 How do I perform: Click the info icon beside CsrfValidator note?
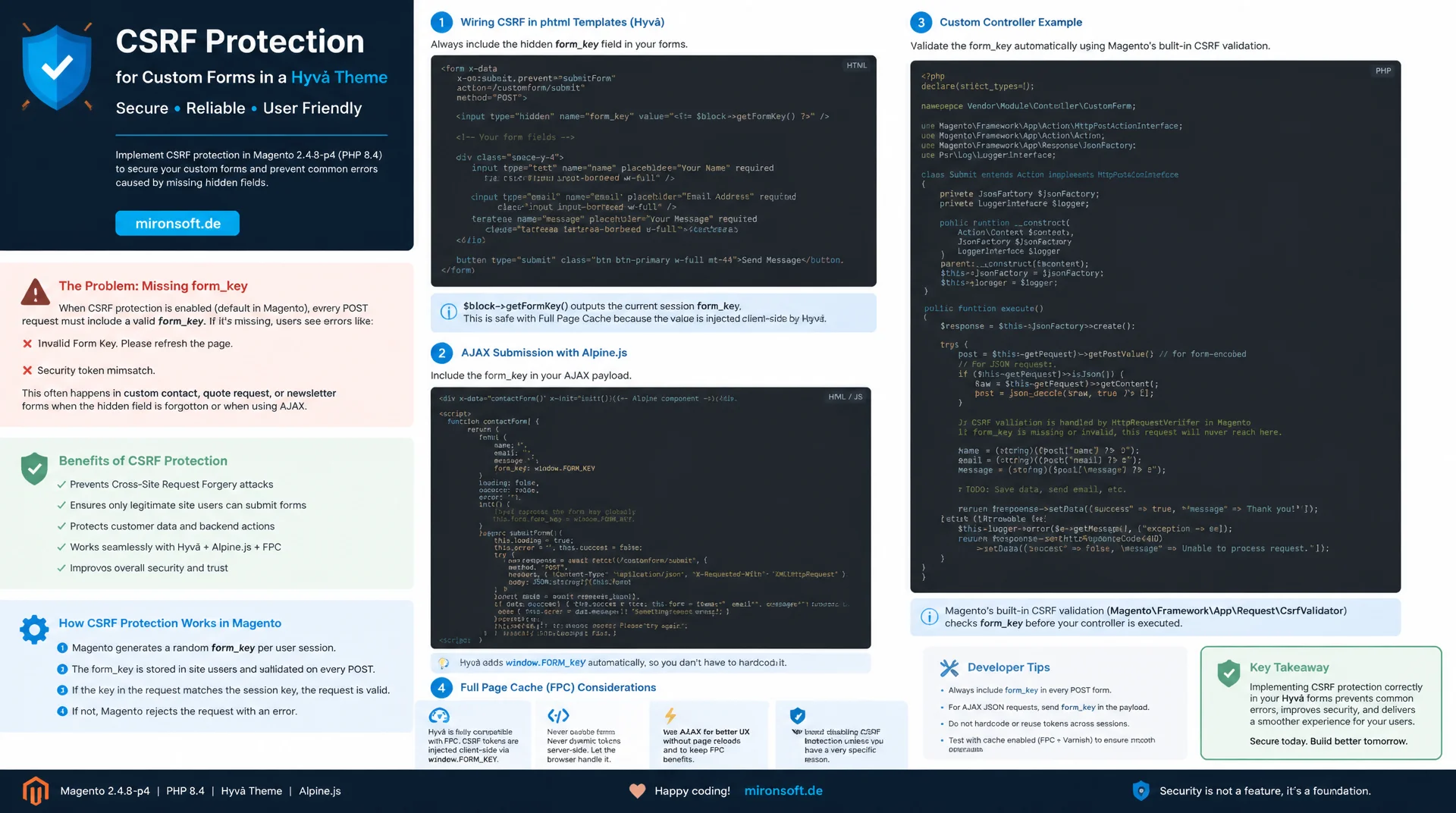[929, 617]
